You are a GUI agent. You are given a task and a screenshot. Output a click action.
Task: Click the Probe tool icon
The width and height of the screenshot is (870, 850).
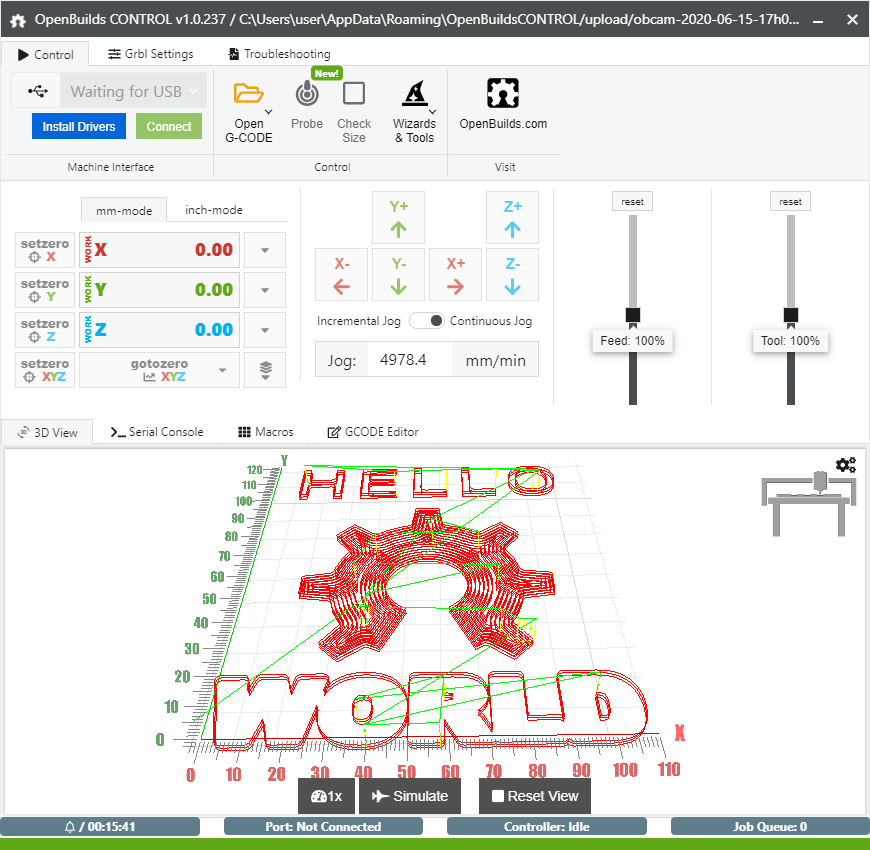click(307, 94)
